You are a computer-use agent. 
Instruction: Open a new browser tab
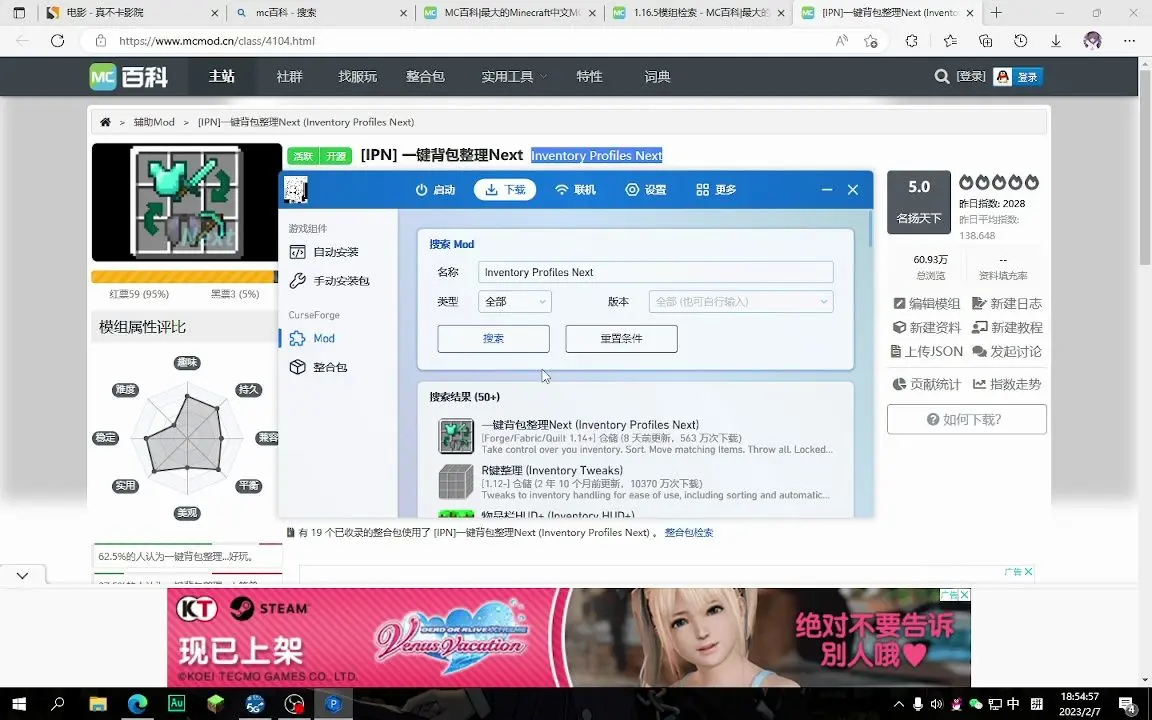996,12
